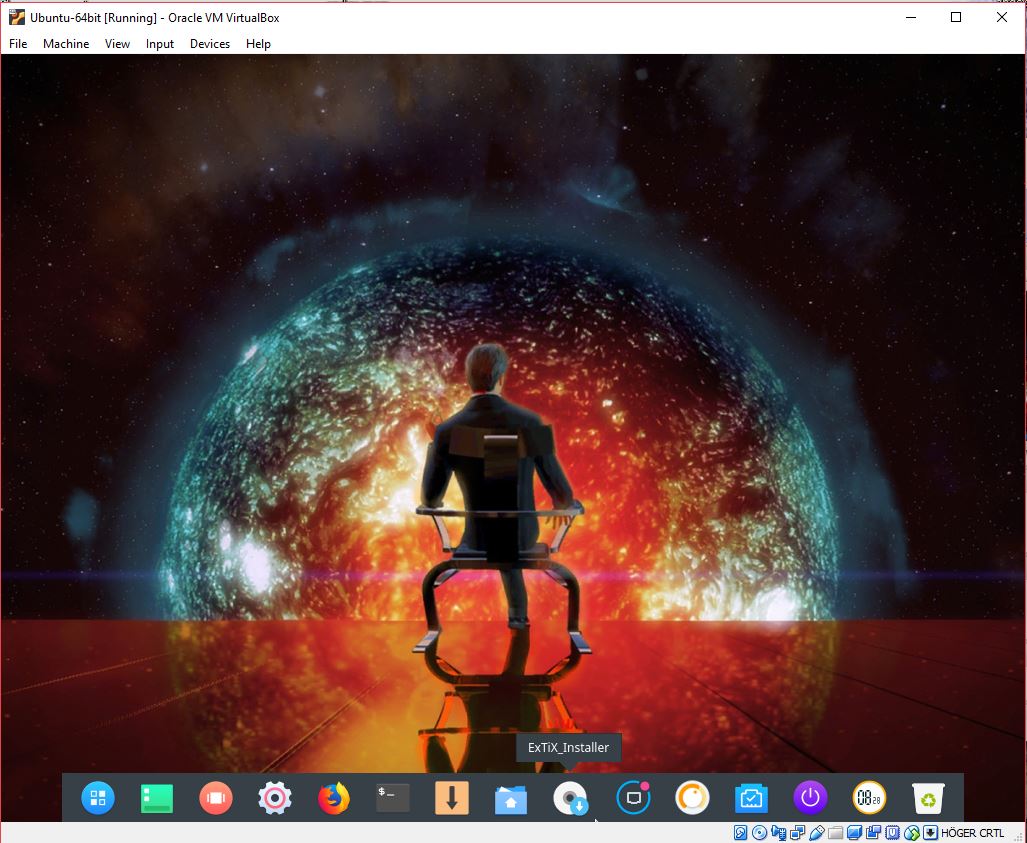Click the video capture status icon
Screen dimensions: 1027x843
873,833
